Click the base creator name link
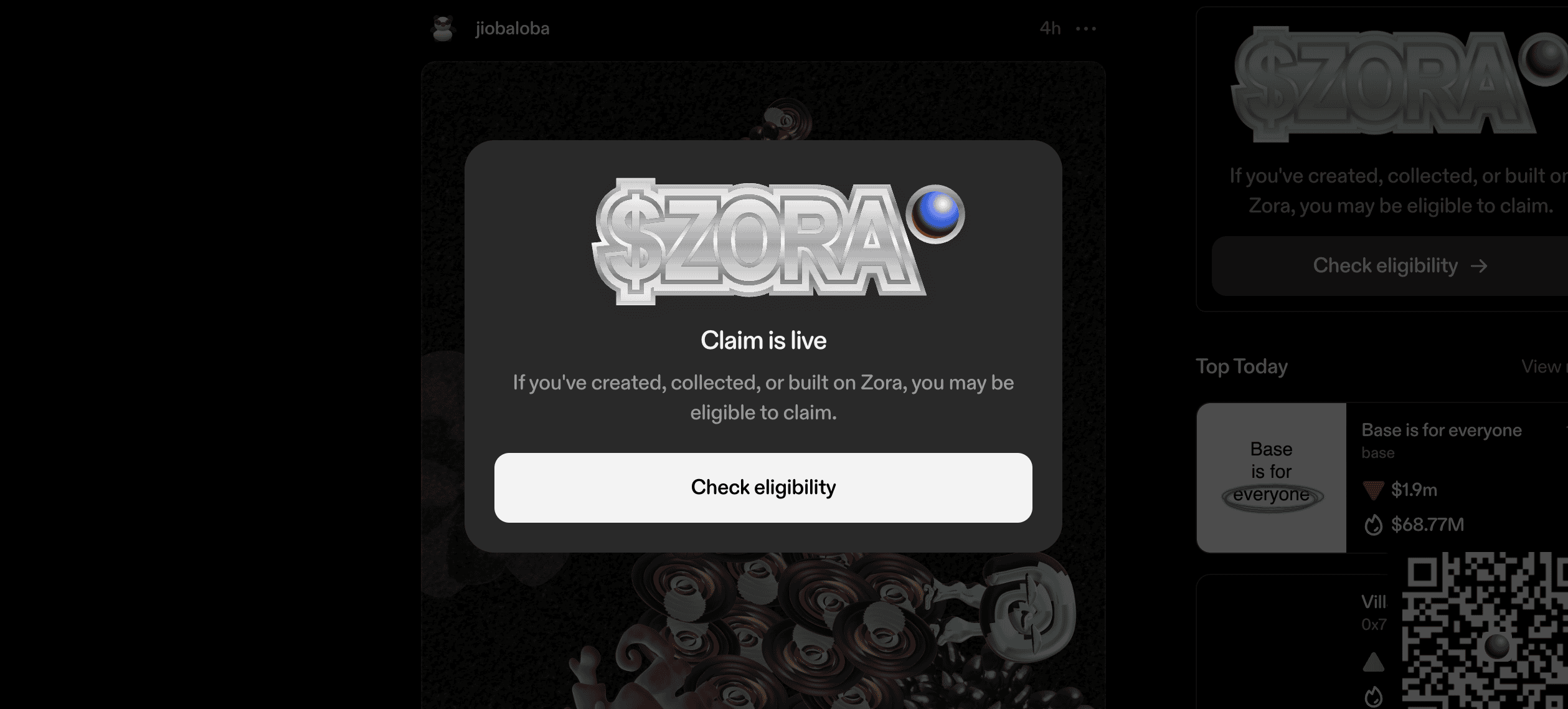The width and height of the screenshot is (1568, 709). click(x=1377, y=453)
